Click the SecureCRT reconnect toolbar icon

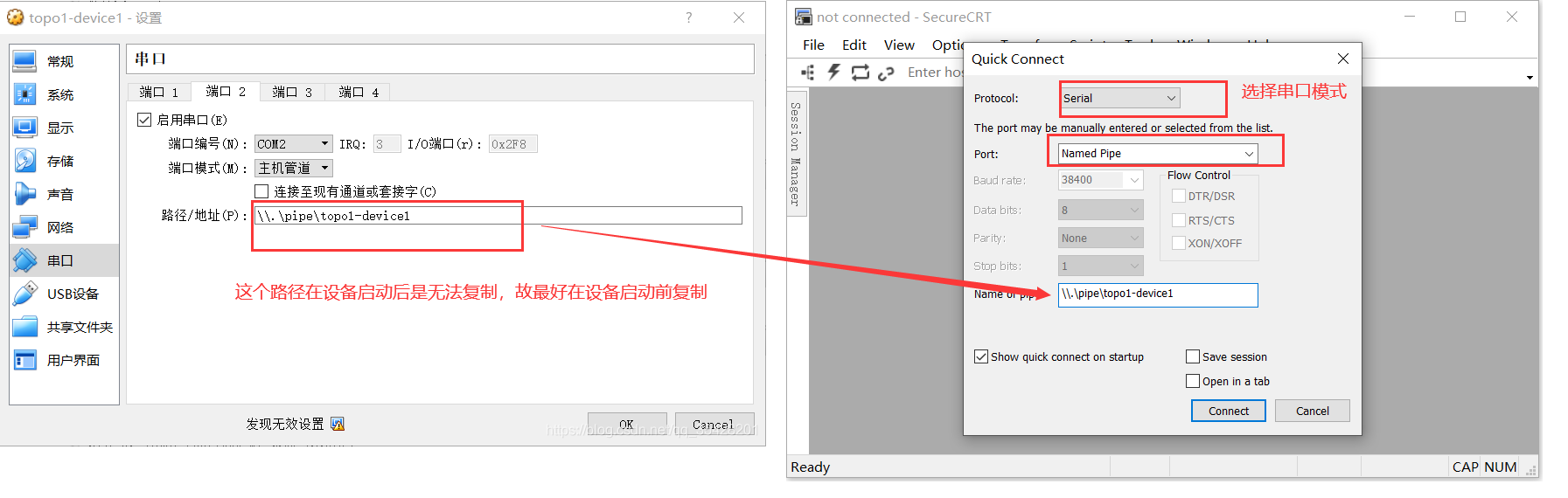point(861,73)
